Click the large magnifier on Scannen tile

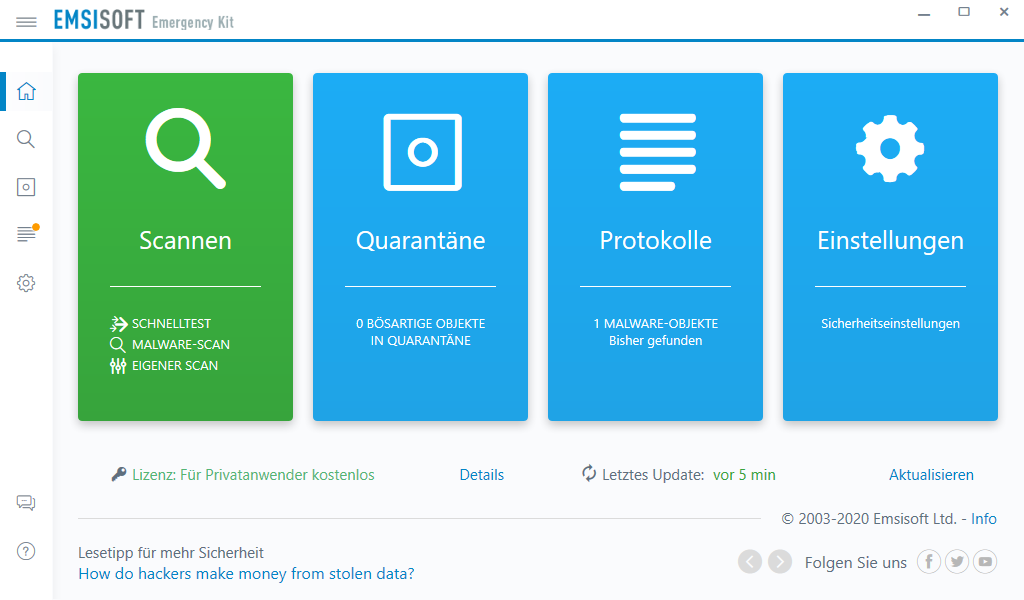click(185, 149)
